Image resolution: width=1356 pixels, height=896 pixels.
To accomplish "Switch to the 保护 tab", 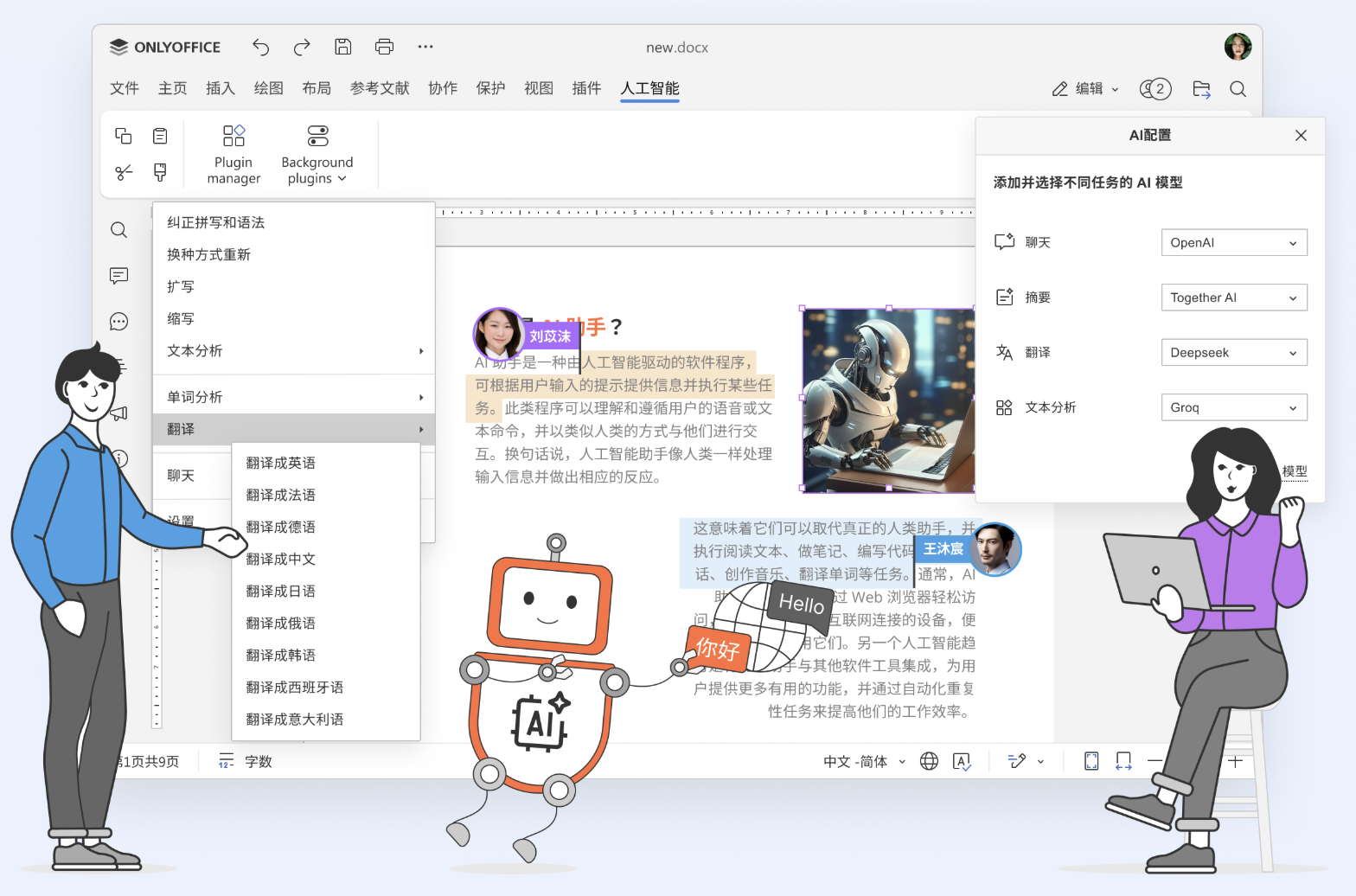I will coord(490,88).
